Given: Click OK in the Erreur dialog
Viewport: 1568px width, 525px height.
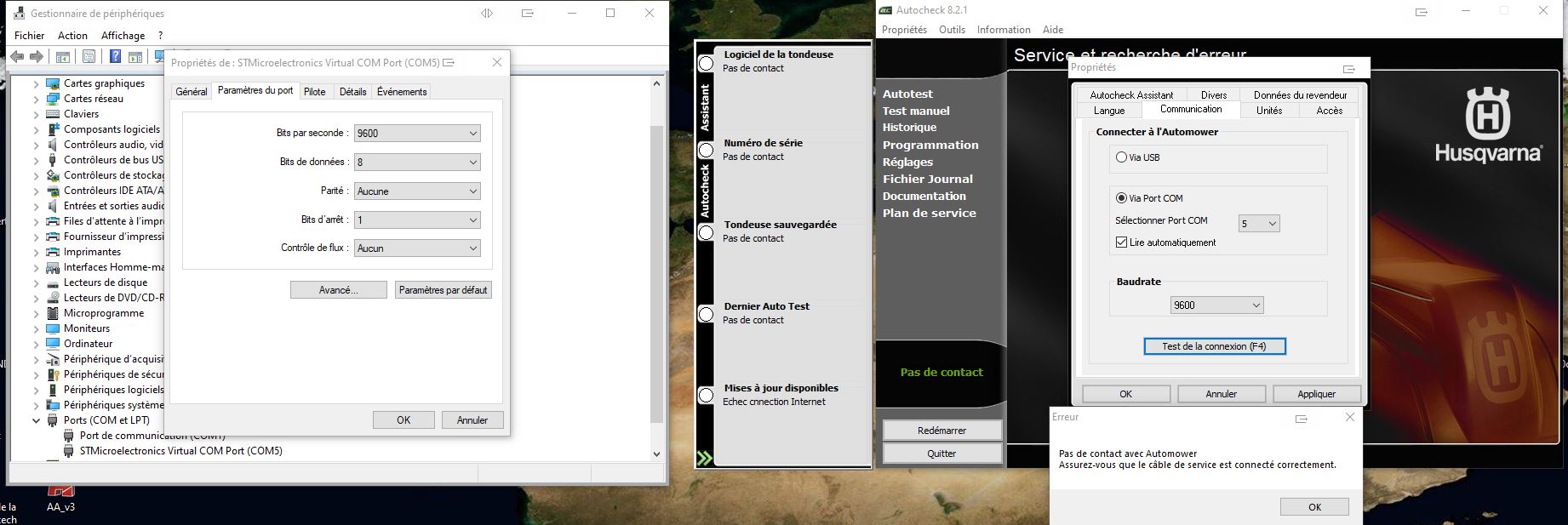Looking at the screenshot, I should click(x=1314, y=507).
